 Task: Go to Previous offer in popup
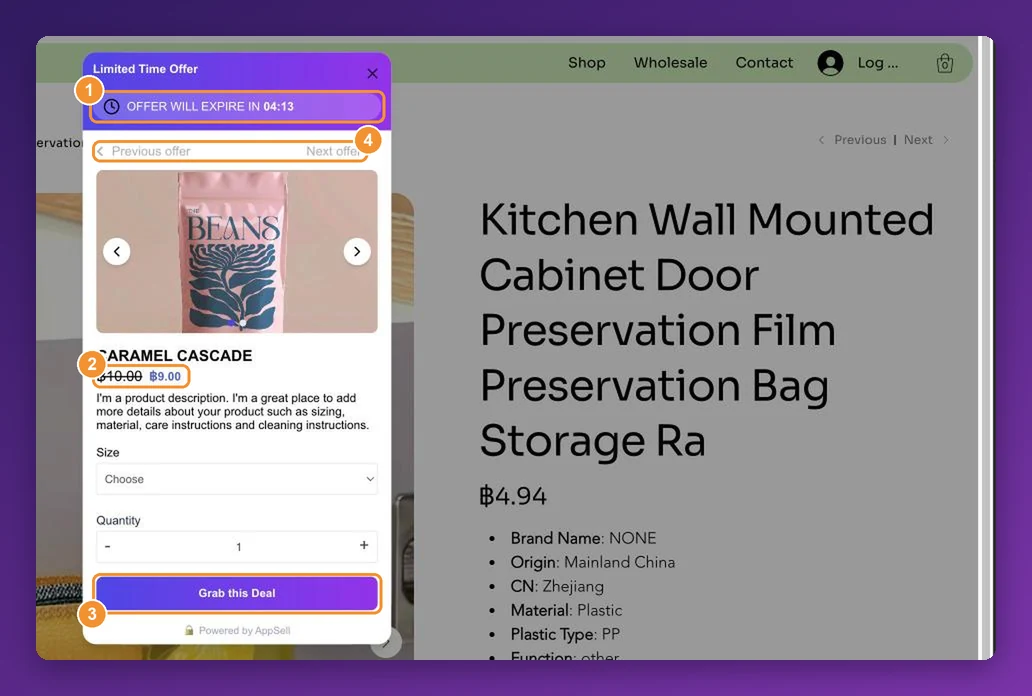[x=144, y=151]
